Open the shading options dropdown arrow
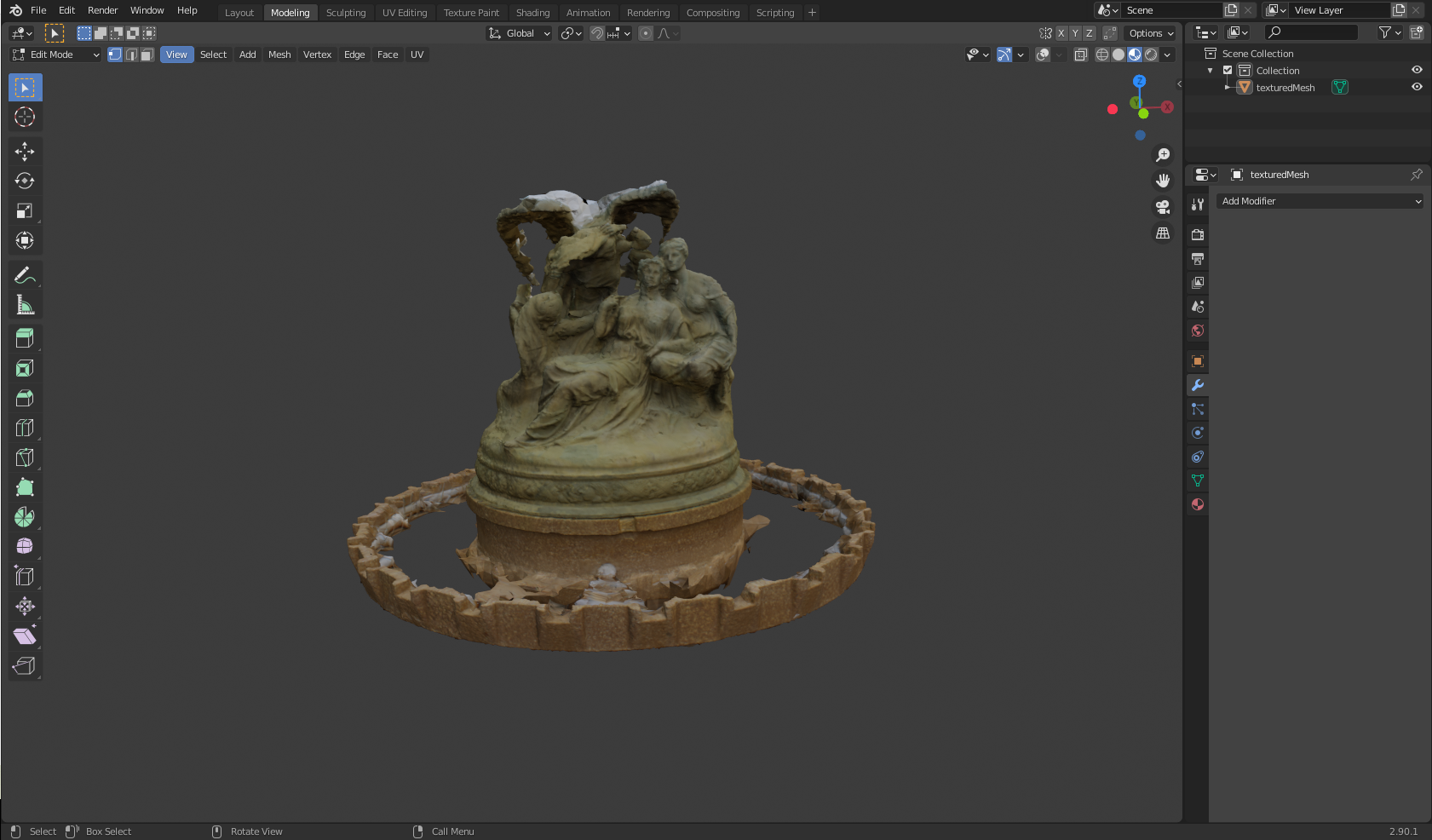1432x840 pixels. tap(1167, 55)
